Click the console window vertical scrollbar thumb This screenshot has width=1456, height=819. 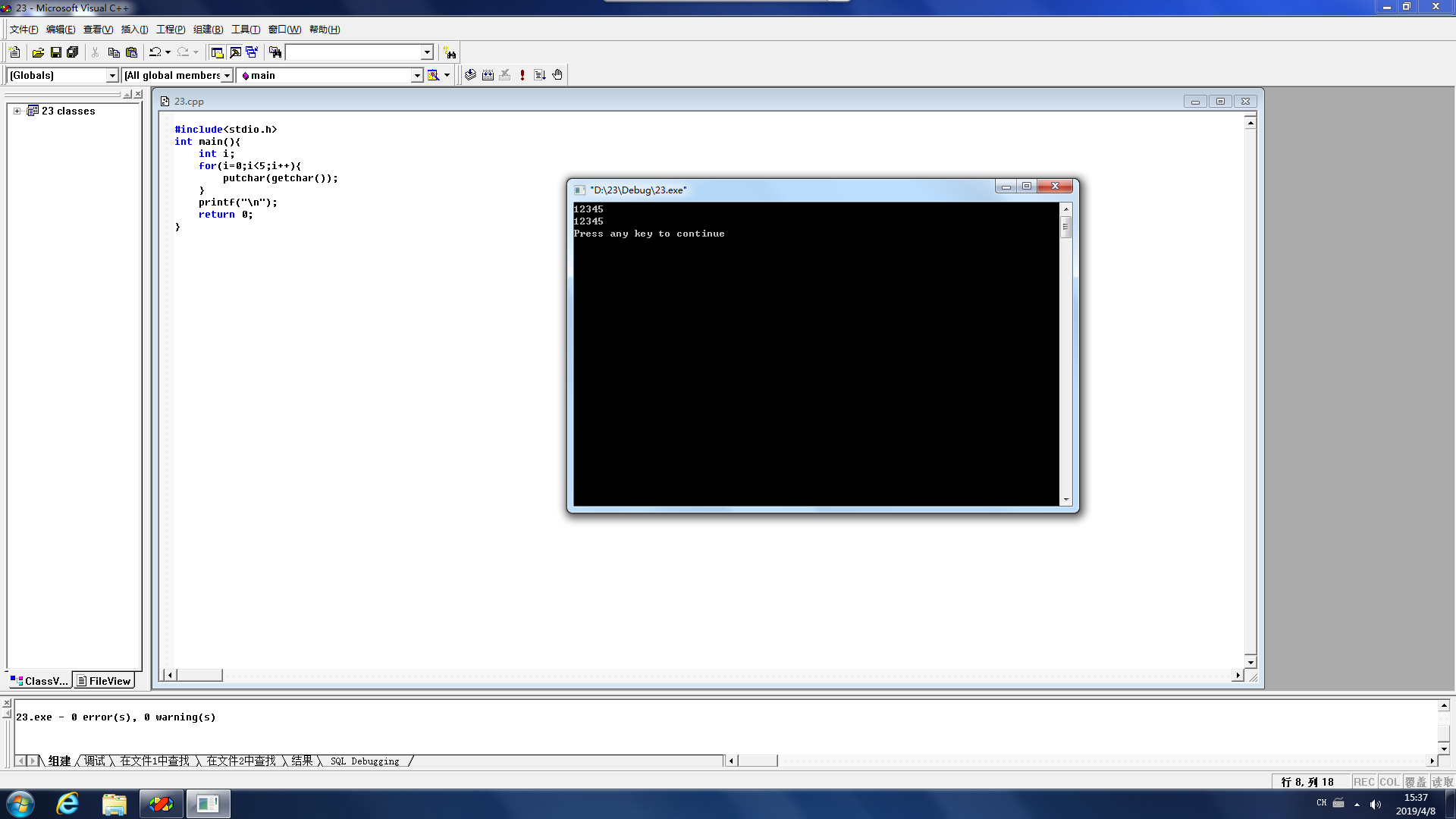pyautogui.click(x=1065, y=227)
